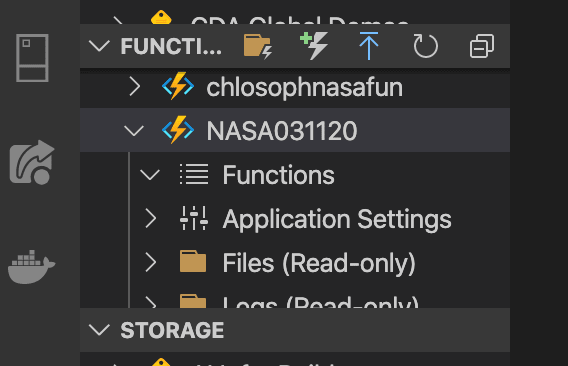Image resolution: width=568 pixels, height=366 pixels.
Task: Expand Files (Read-only) node
Action: click(151, 262)
